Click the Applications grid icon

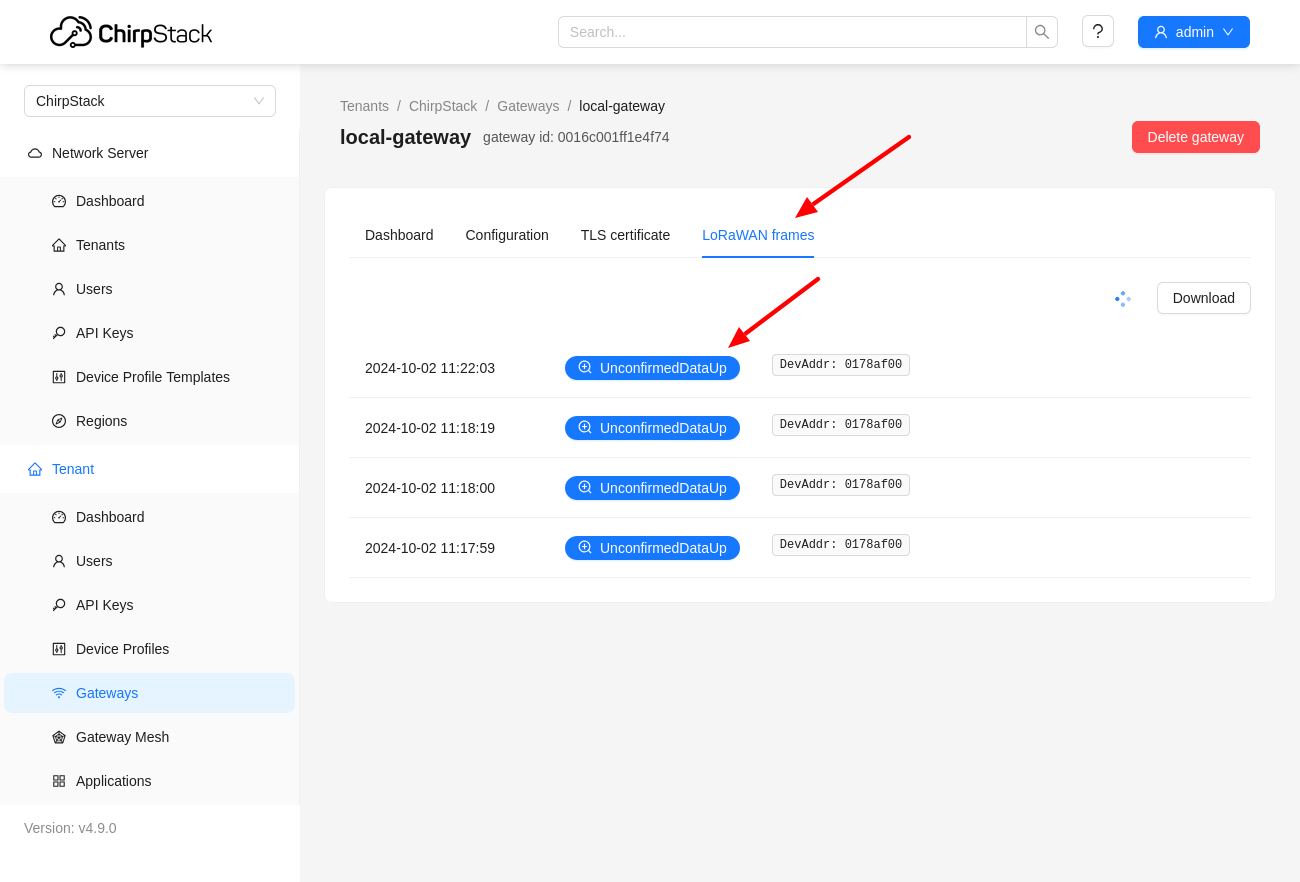pyautogui.click(x=59, y=781)
